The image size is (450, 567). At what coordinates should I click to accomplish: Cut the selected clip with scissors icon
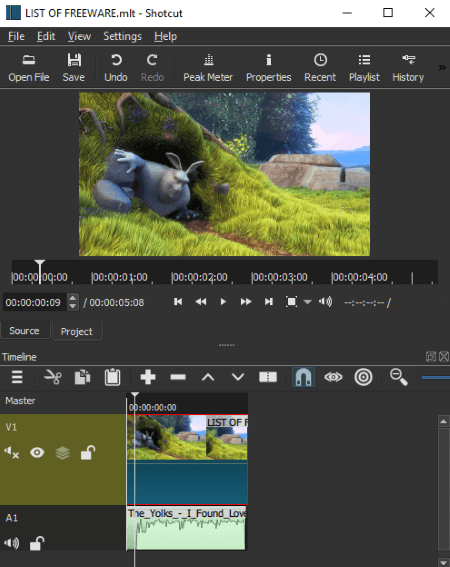point(53,377)
